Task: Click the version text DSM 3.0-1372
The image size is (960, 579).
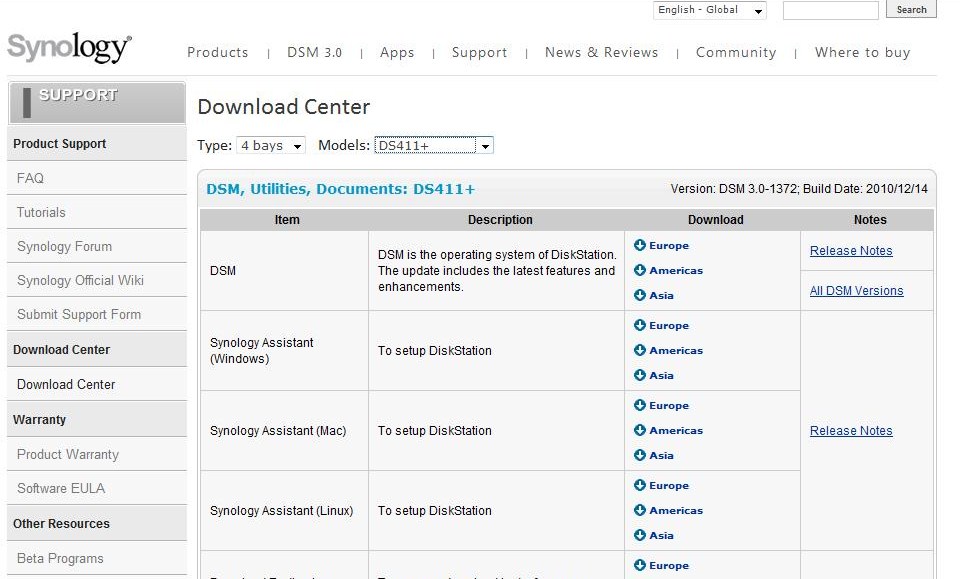Action: point(758,189)
